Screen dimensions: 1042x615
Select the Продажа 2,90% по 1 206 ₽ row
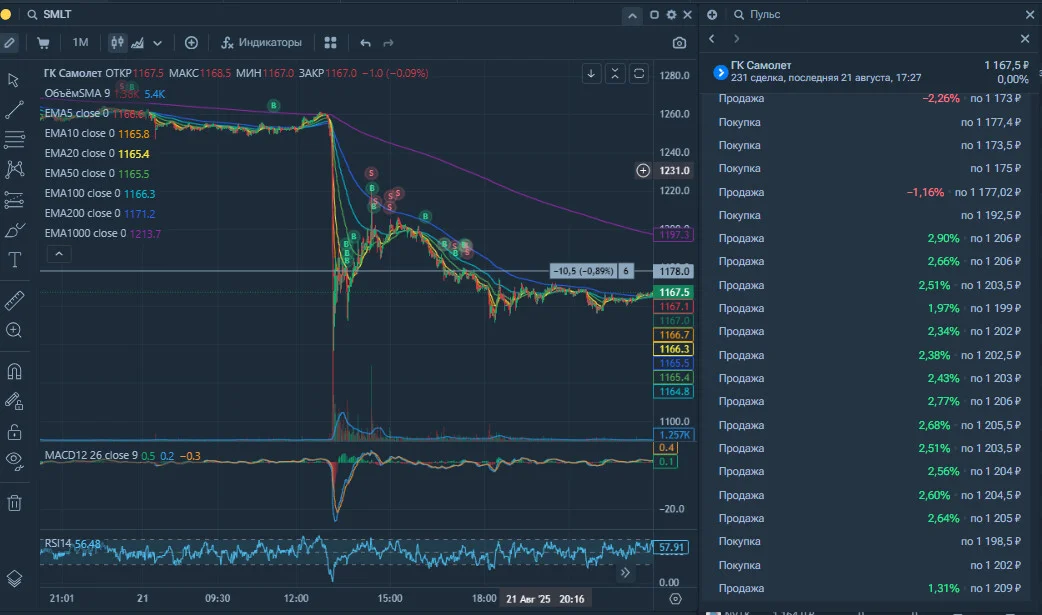click(869, 239)
